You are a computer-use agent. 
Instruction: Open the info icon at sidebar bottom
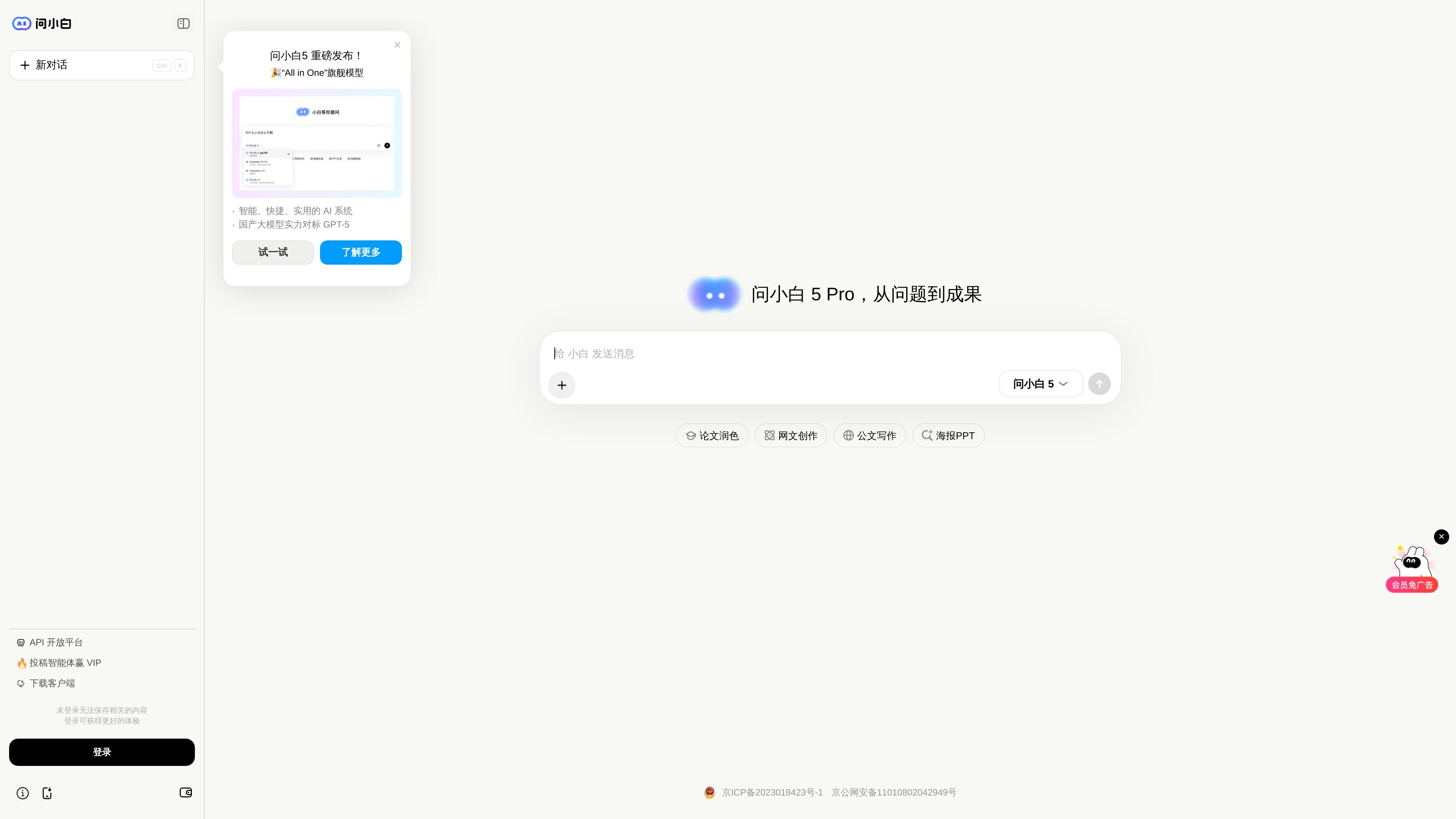point(23,793)
